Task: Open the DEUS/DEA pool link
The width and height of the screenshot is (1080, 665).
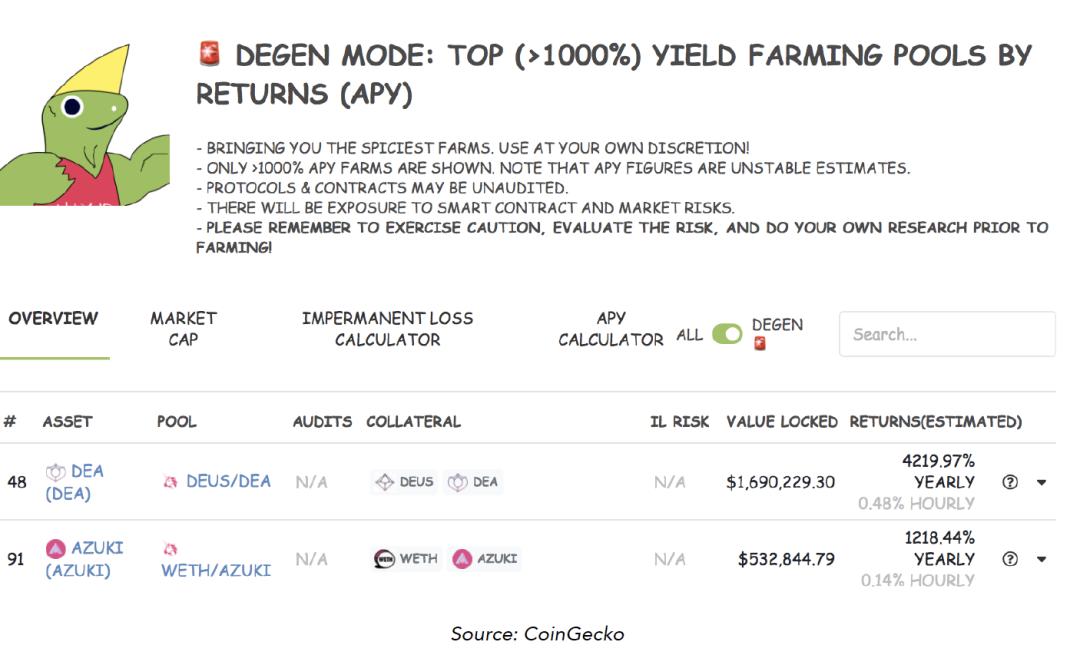Action: (x=229, y=481)
